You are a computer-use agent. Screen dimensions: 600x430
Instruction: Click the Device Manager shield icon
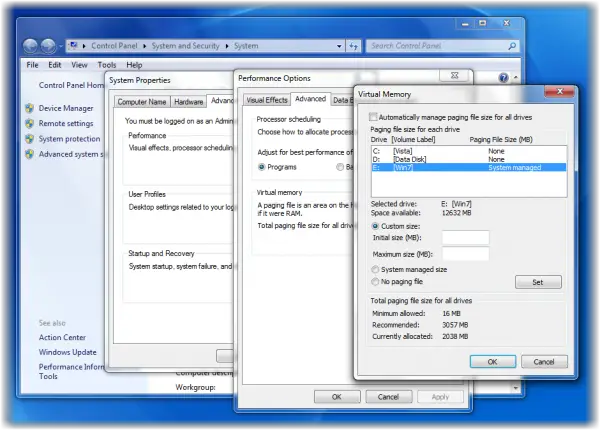29,108
